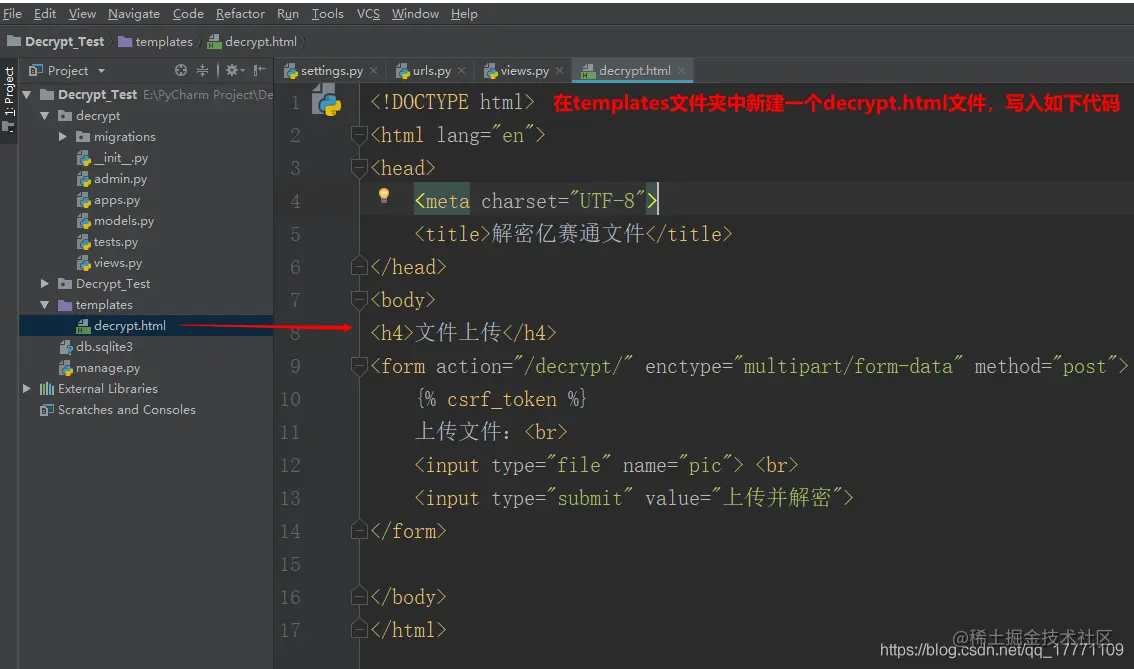Switch to the urls.py tab

tap(431, 70)
